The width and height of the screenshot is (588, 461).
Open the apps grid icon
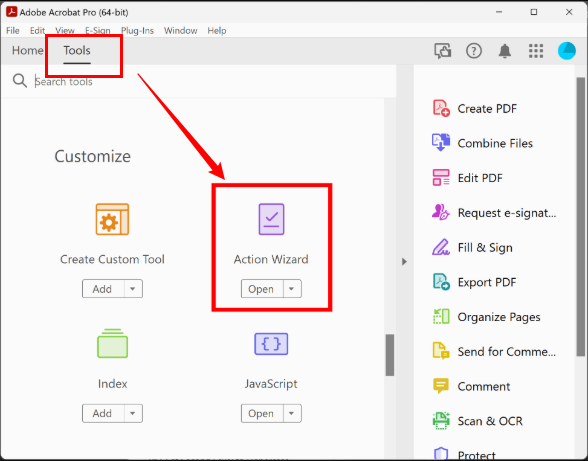pos(536,51)
